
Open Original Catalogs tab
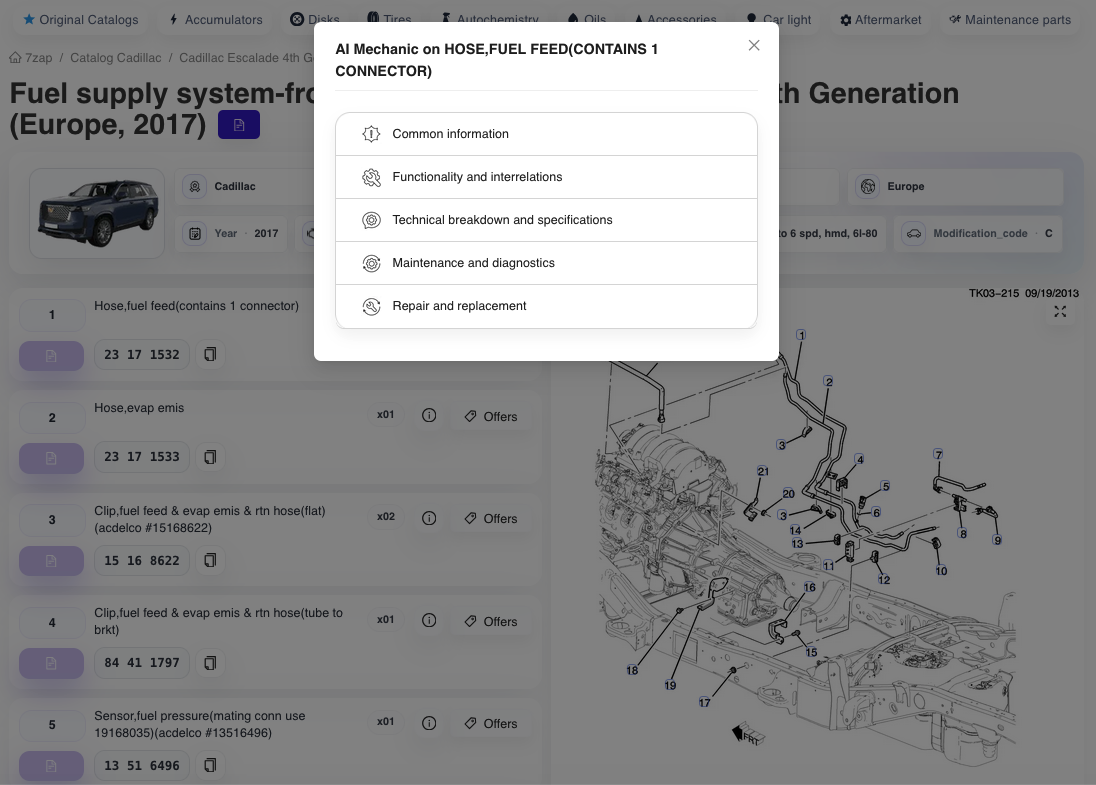80,20
